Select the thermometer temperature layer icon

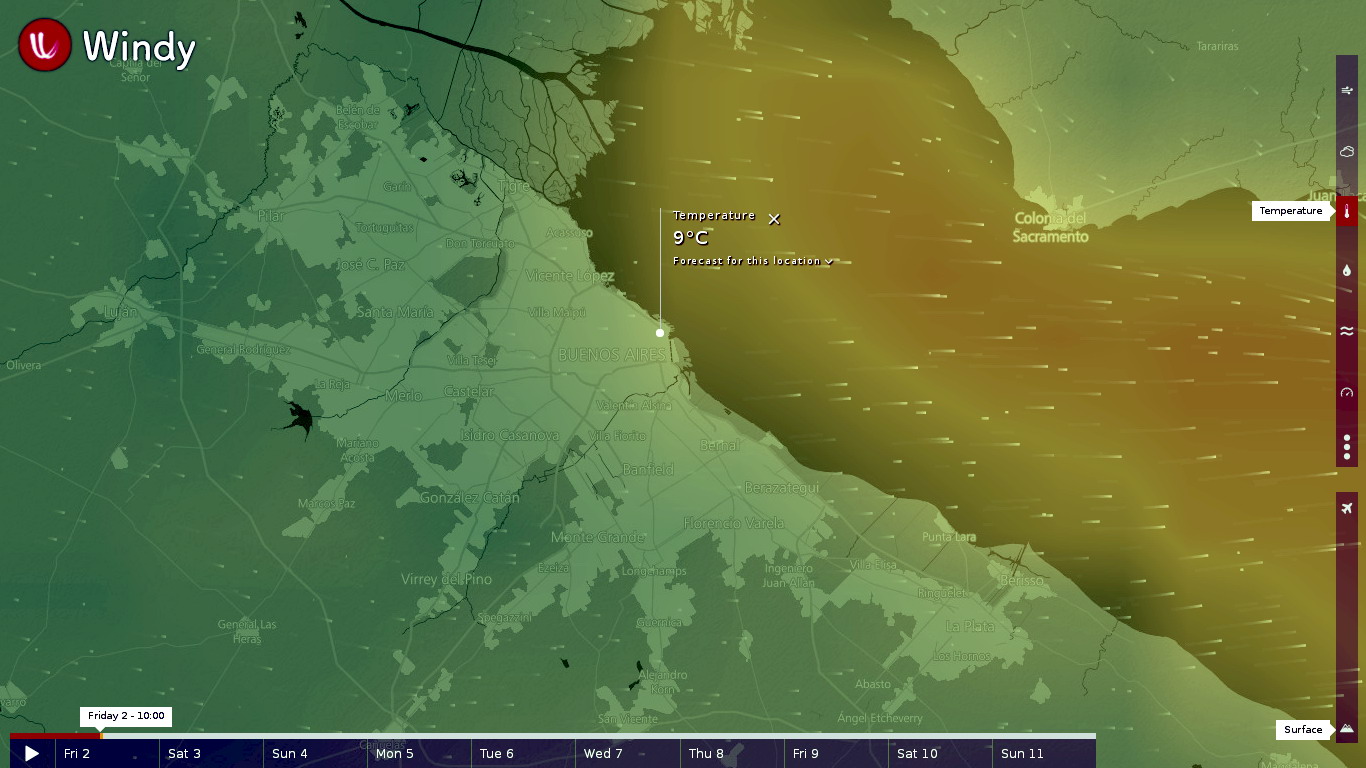click(x=1347, y=211)
